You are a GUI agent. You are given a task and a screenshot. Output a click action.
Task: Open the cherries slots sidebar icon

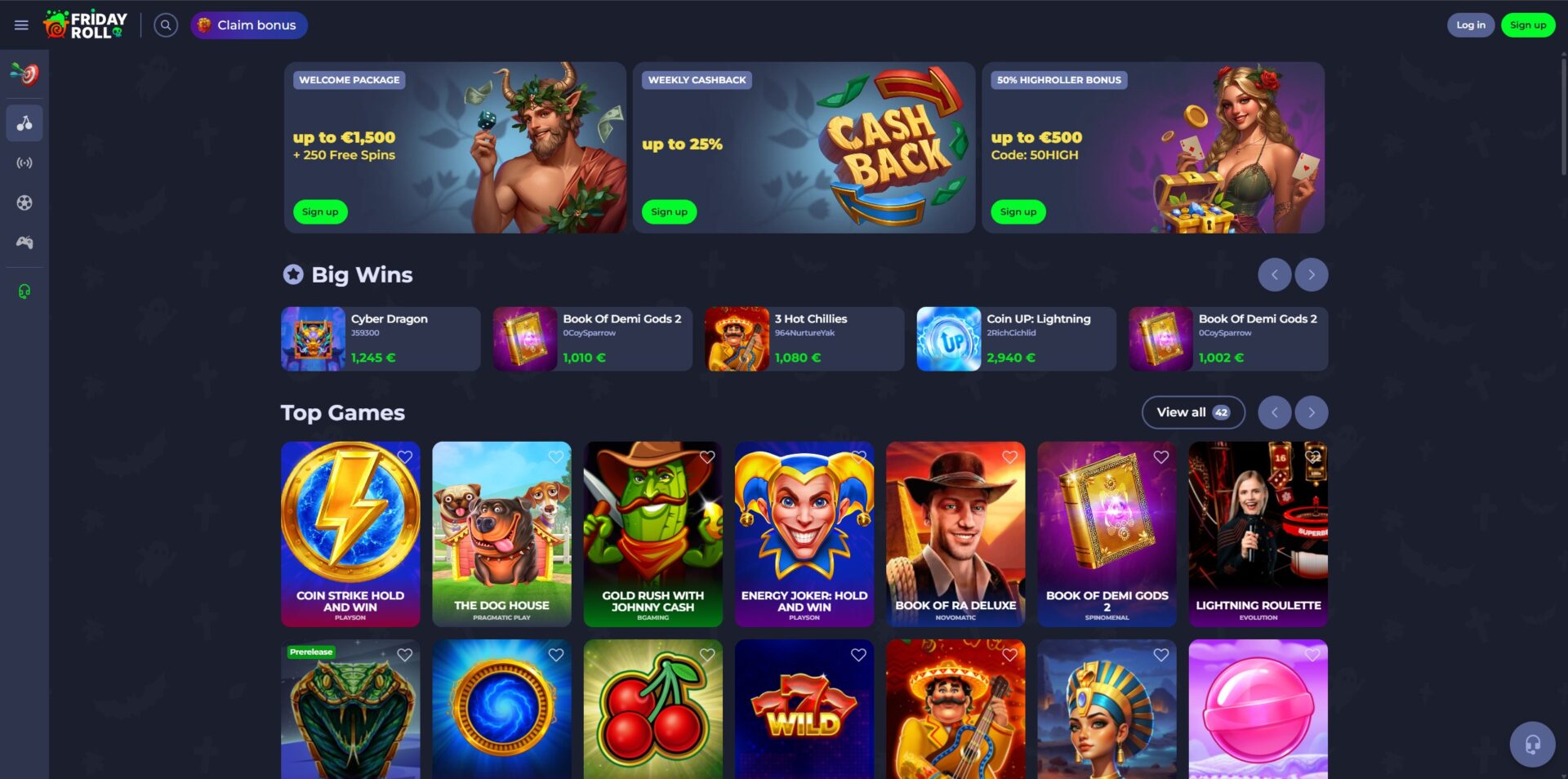tap(24, 123)
